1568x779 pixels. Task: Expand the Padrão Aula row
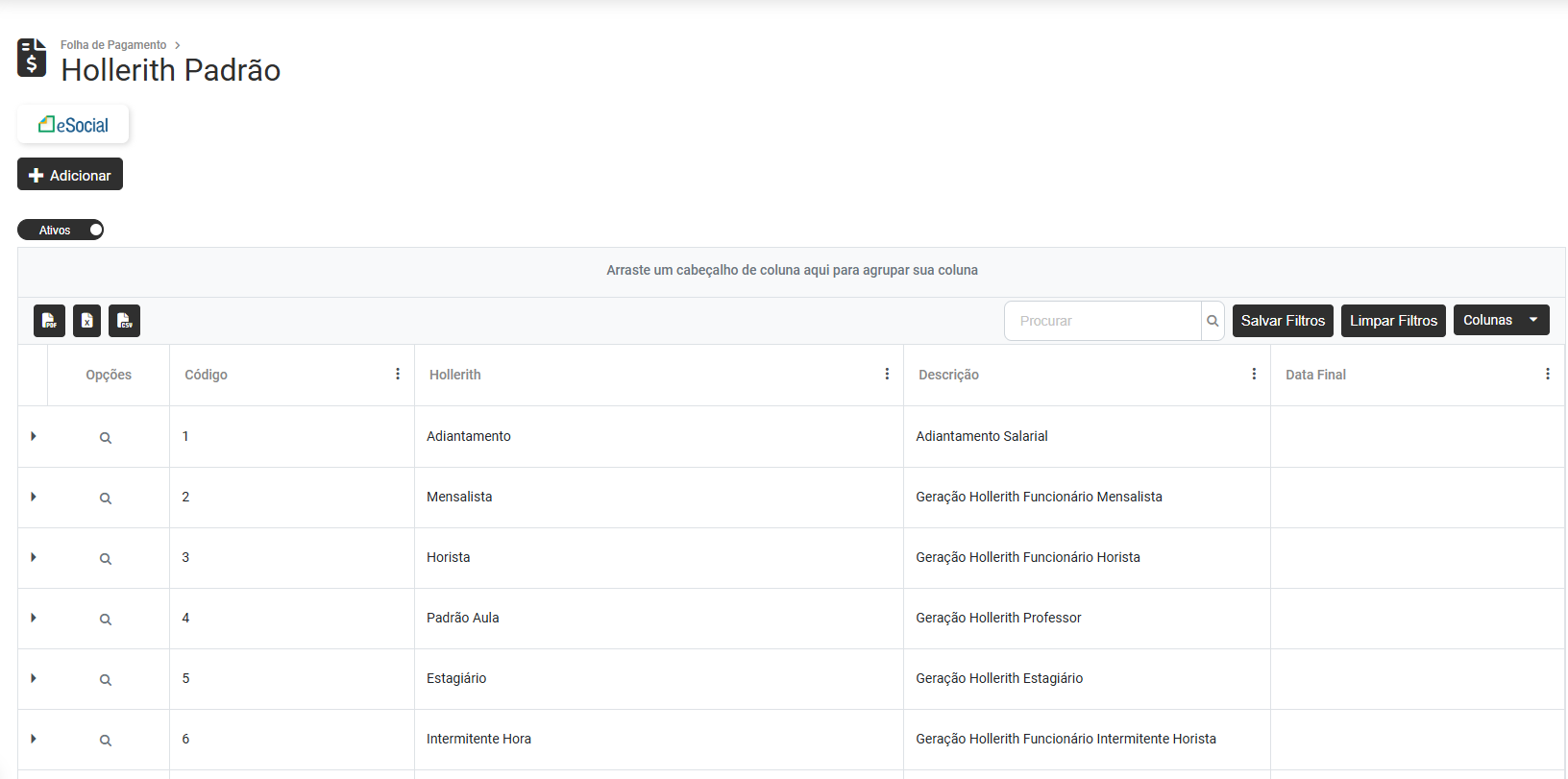pos(34,618)
